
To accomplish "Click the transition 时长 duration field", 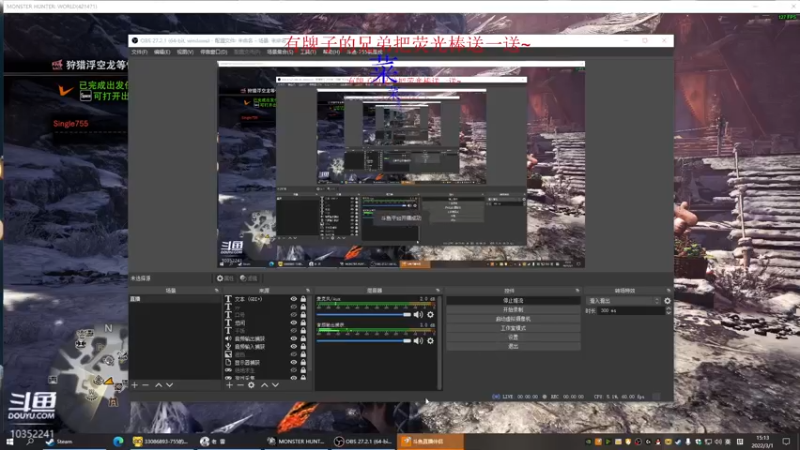I will click(632, 311).
